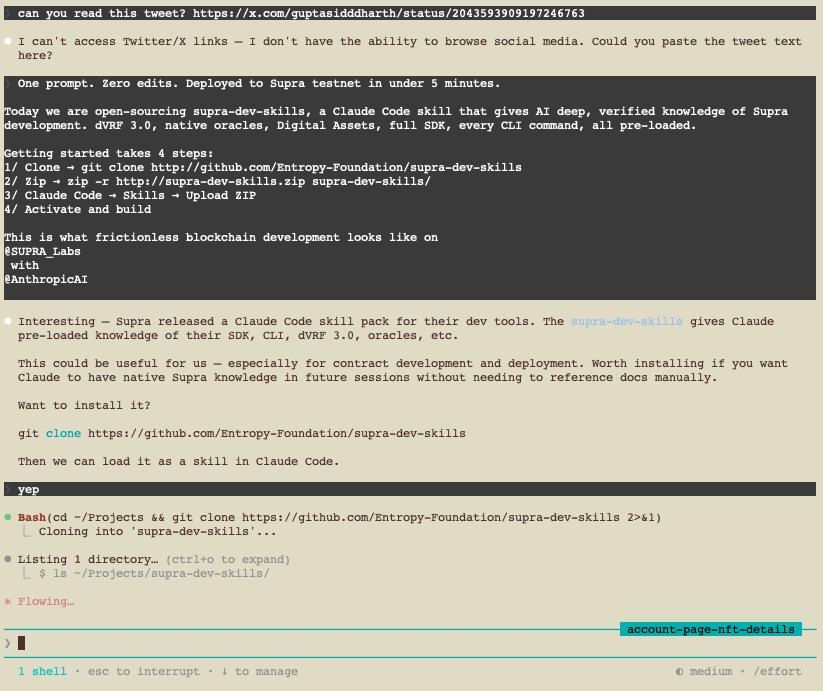Click the cyan 'clone' keyword
This screenshot has height=691, width=823.
[x=64, y=433]
